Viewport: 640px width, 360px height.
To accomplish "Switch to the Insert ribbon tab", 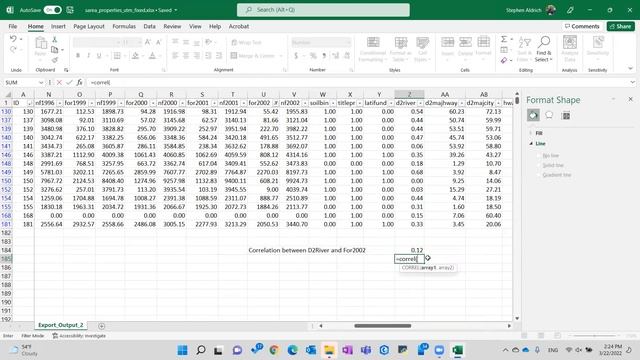I will pyautogui.click(x=58, y=26).
